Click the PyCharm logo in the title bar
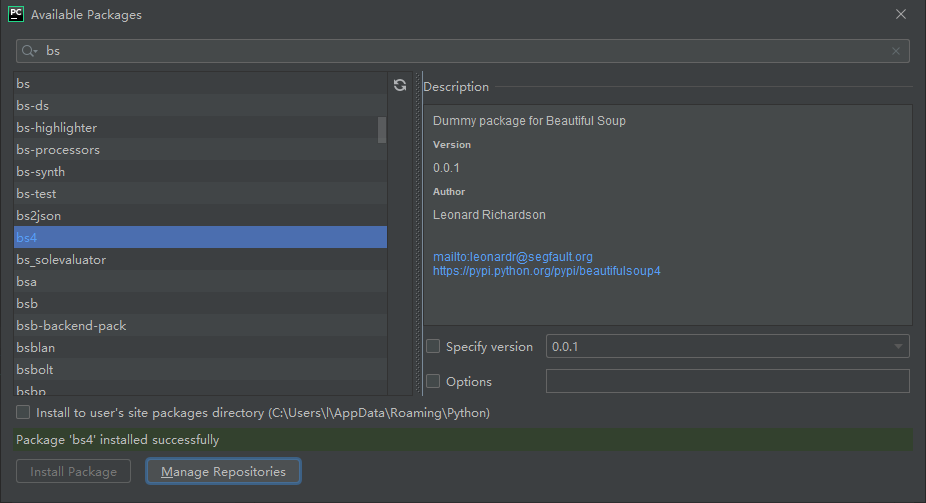 (x=16, y=14)
